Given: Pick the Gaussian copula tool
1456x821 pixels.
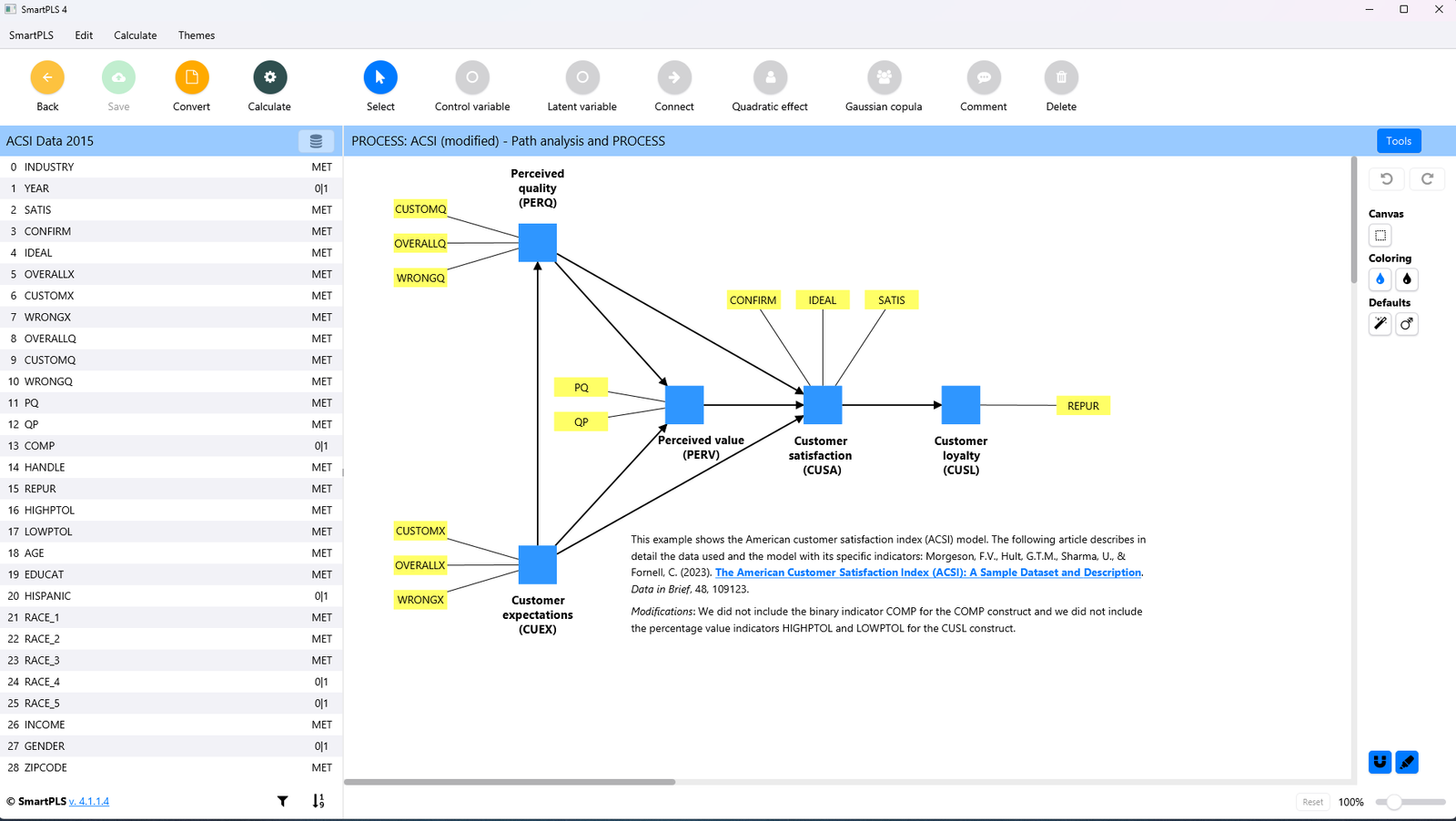Looking at the screenshot, I should pyautogui.click(x=884, y=77).
